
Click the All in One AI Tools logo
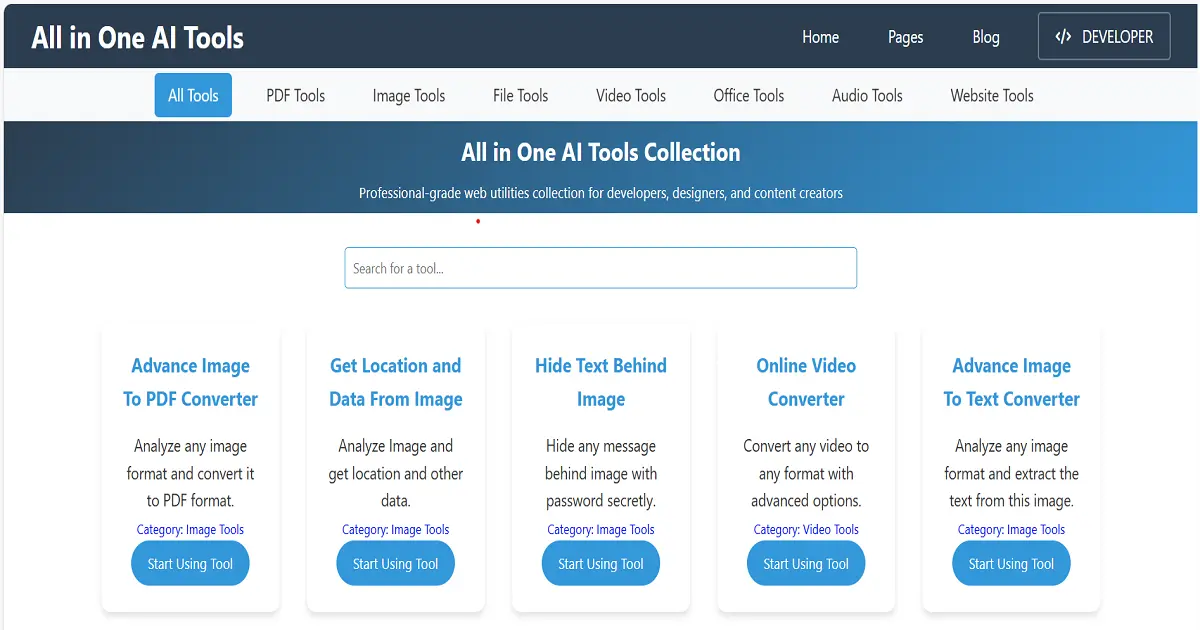coord(137,37)
